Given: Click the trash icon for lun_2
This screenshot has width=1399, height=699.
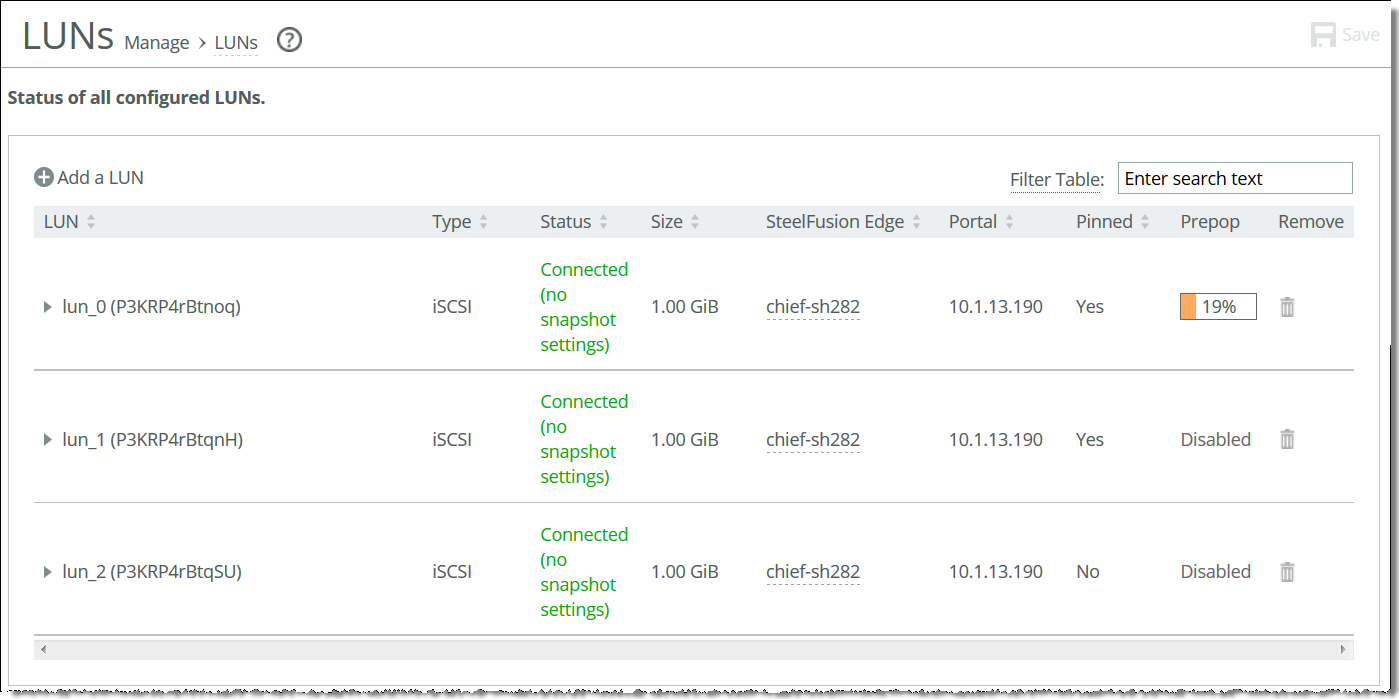Looking at the screenshot, I should 1287,572.
